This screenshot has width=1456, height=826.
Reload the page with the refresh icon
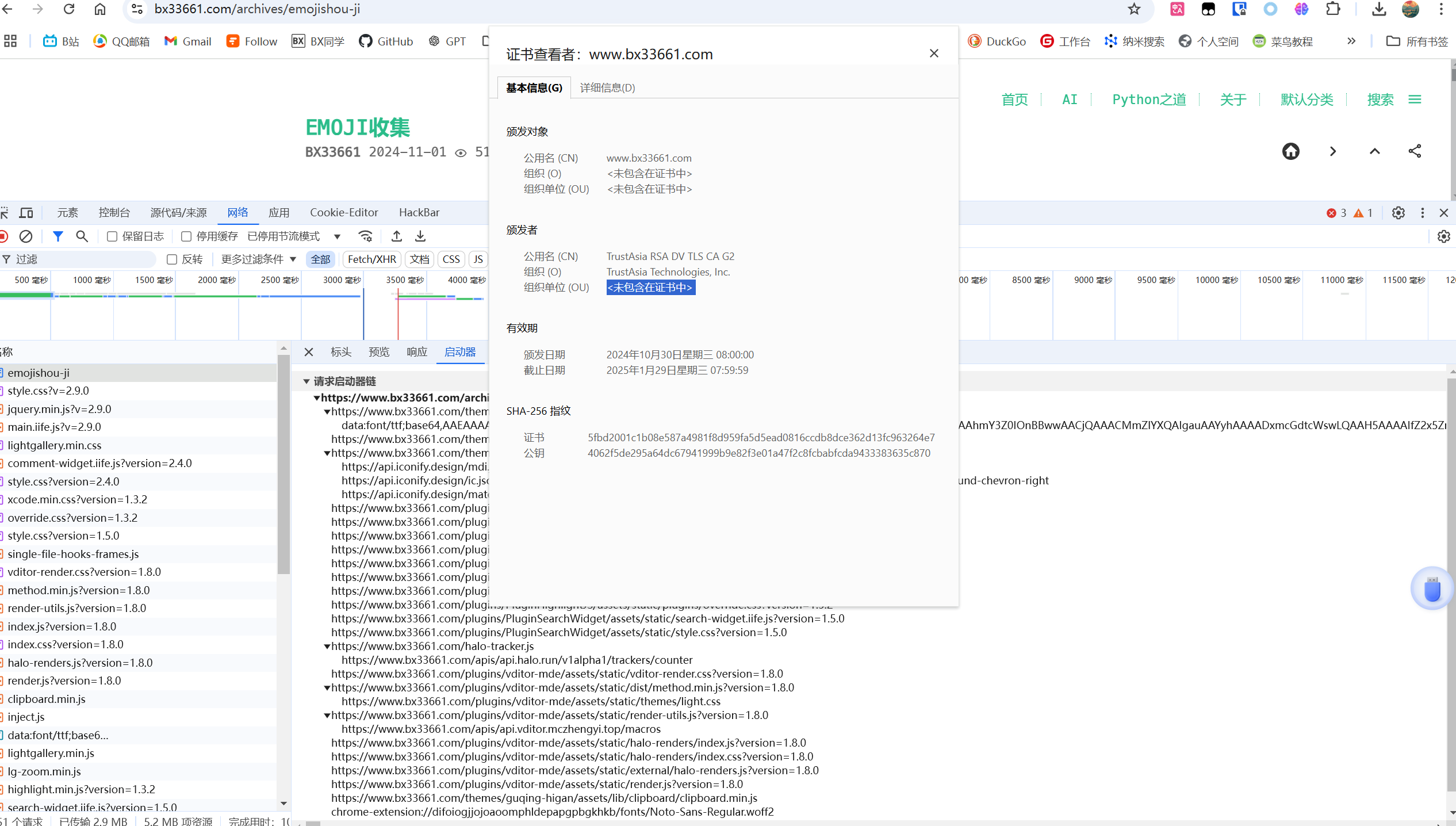point(69,9)
